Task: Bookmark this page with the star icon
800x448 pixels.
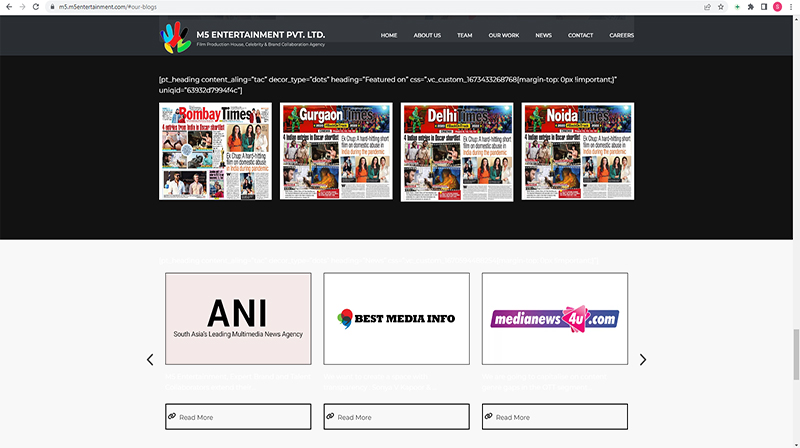Action: point(721,6)
